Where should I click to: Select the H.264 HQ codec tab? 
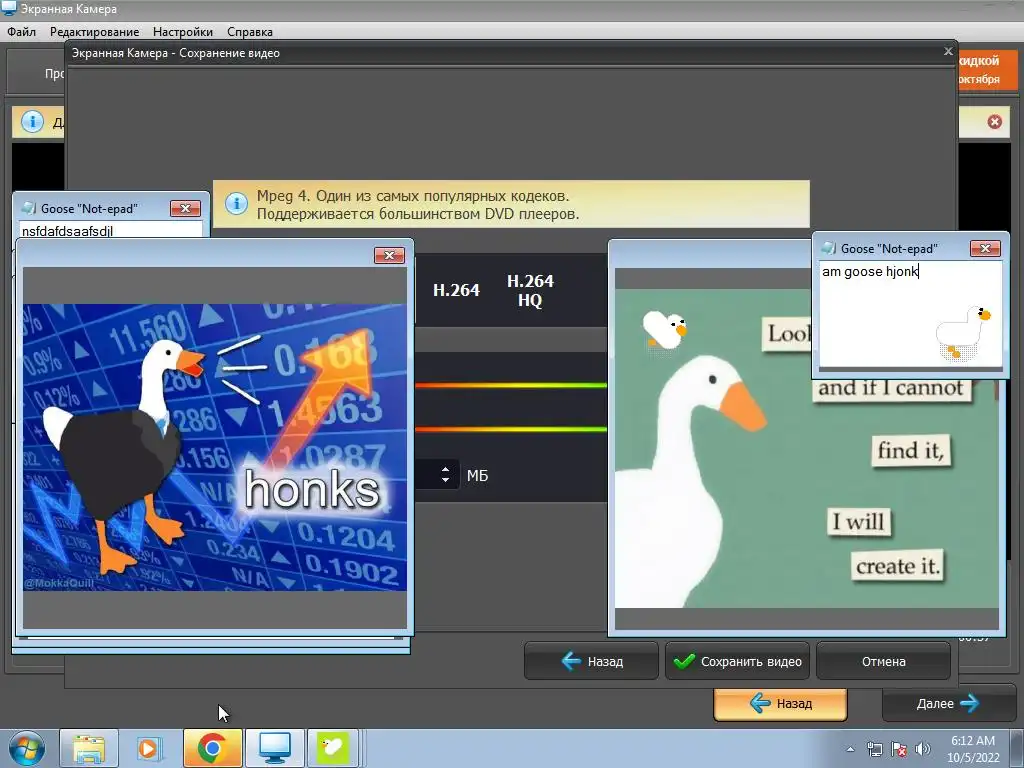(530, 290)
